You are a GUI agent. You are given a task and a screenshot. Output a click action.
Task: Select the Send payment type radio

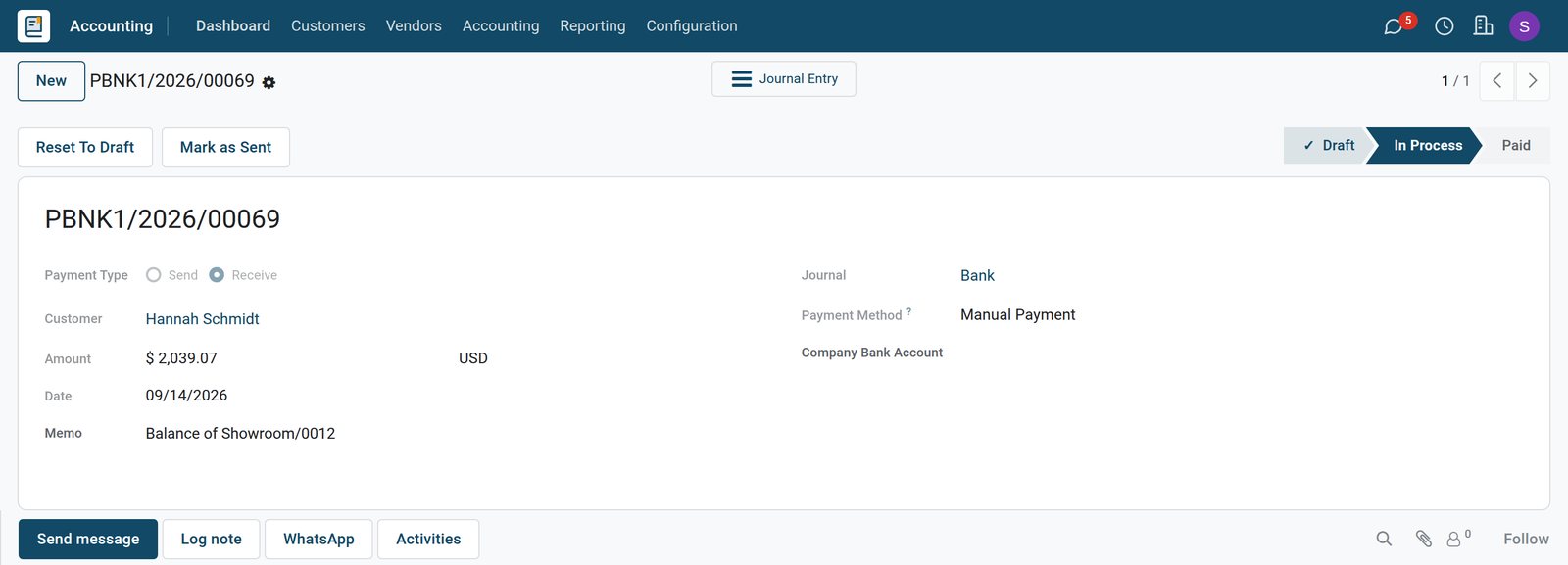pos(154,275)
